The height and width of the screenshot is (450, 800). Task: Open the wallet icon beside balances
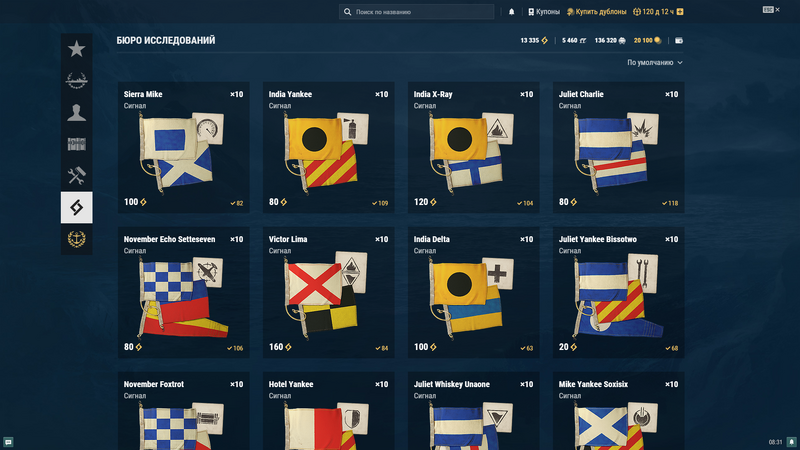point(679,40)
